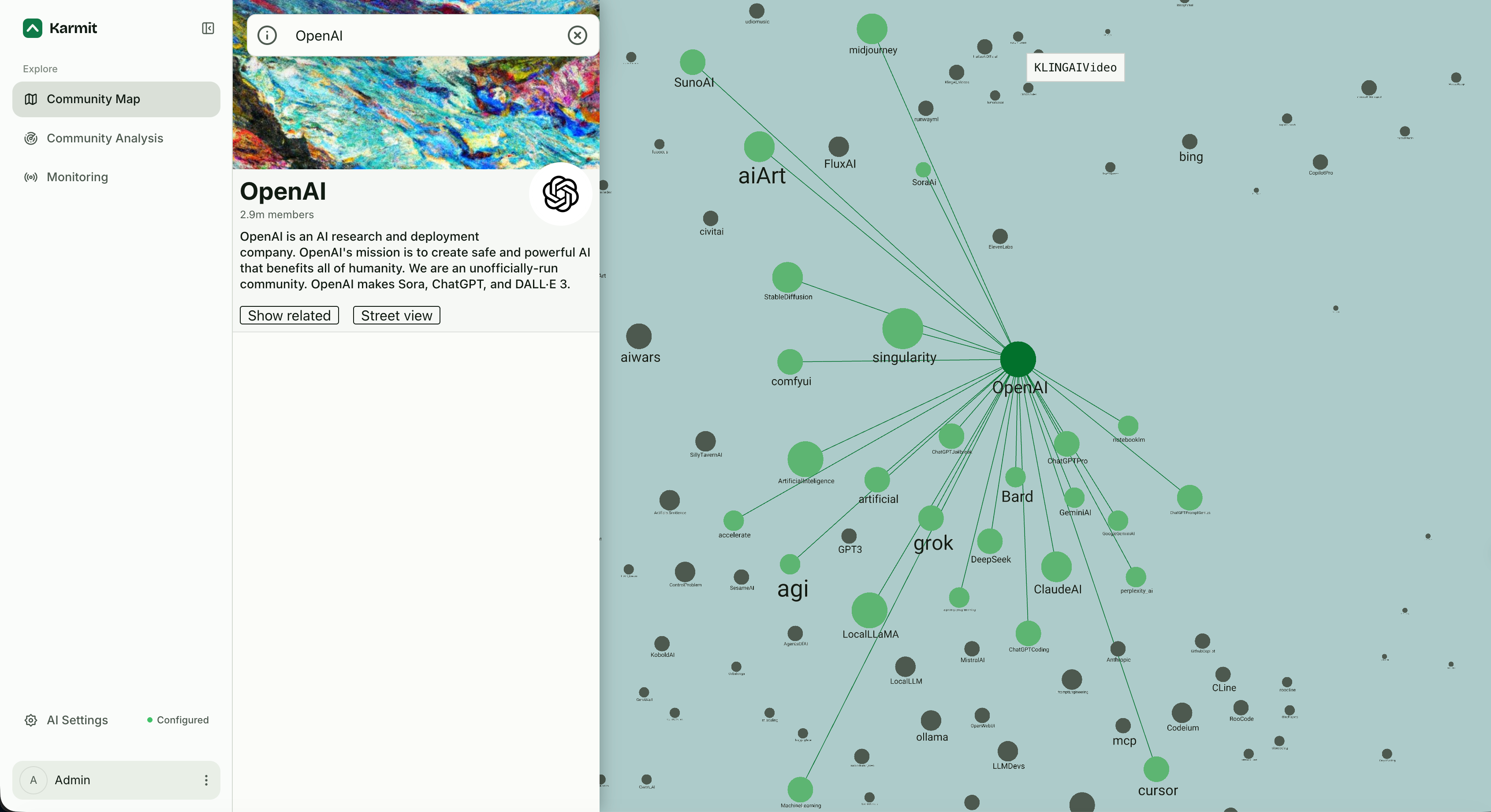The image size is (1491, 812).
Task: Click the AI Settings gear icon
Action: pyautogui.click(x=31, y=720)
